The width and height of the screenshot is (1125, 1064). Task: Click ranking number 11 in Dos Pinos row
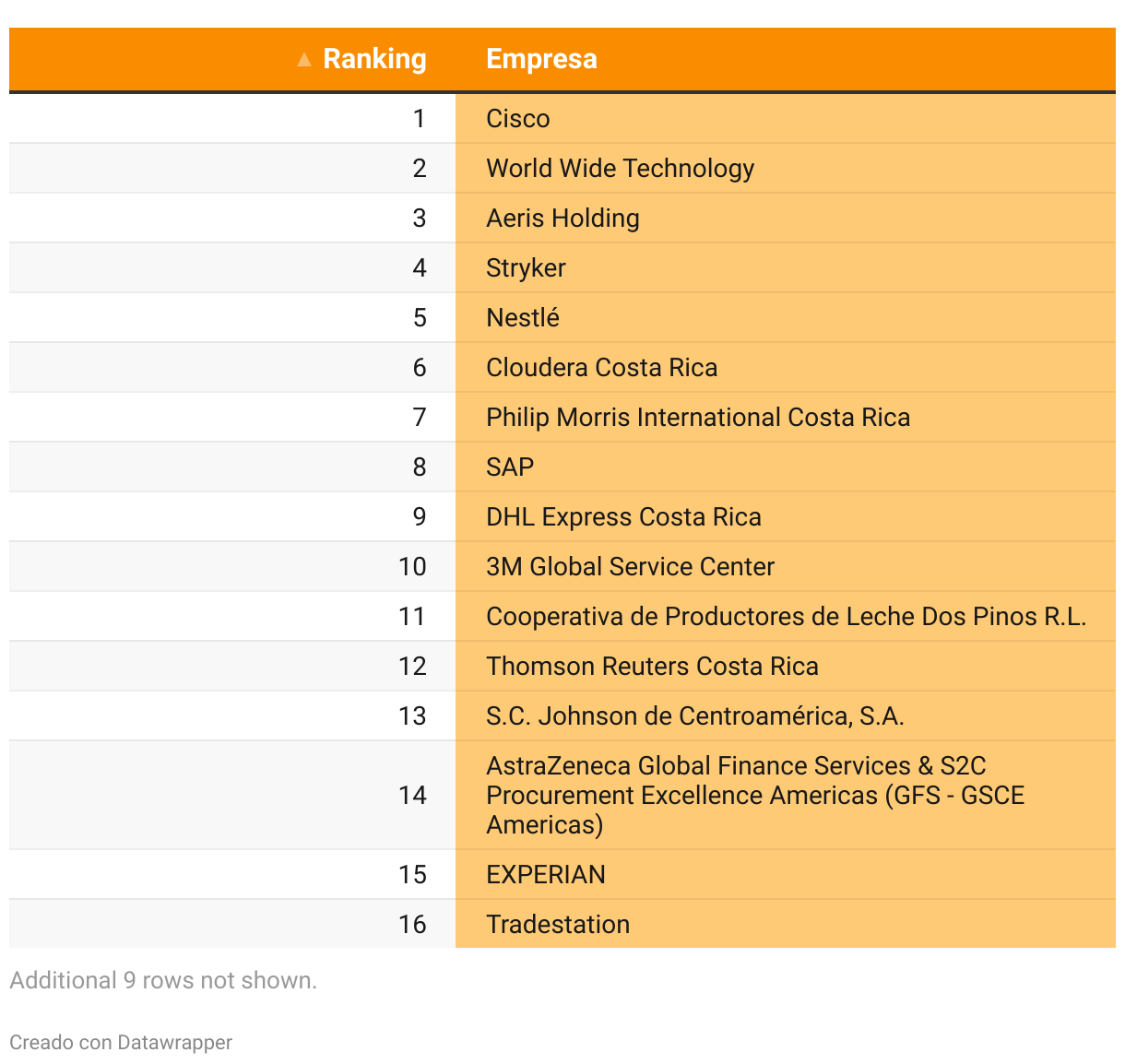coord(412,616)
